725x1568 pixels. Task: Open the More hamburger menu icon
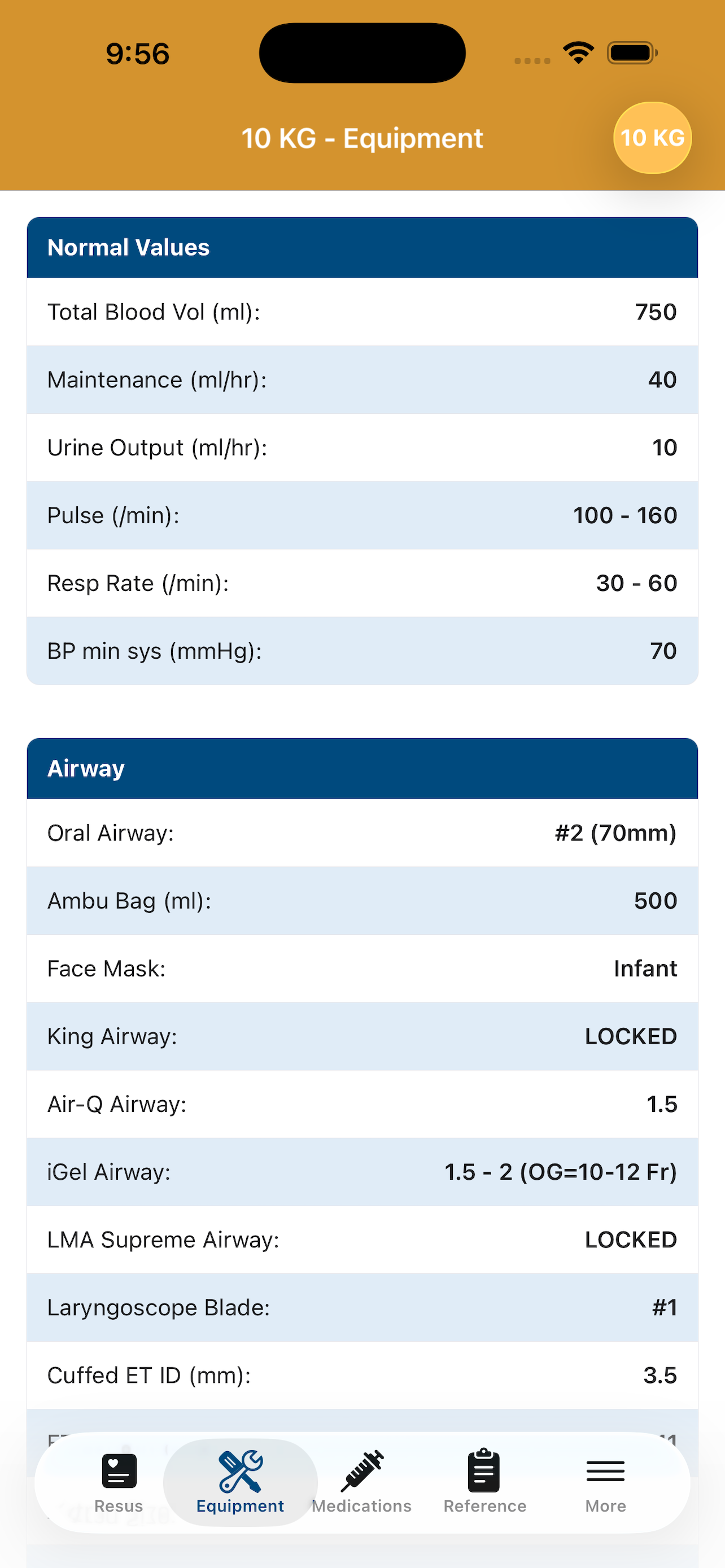click(606, 1471)
